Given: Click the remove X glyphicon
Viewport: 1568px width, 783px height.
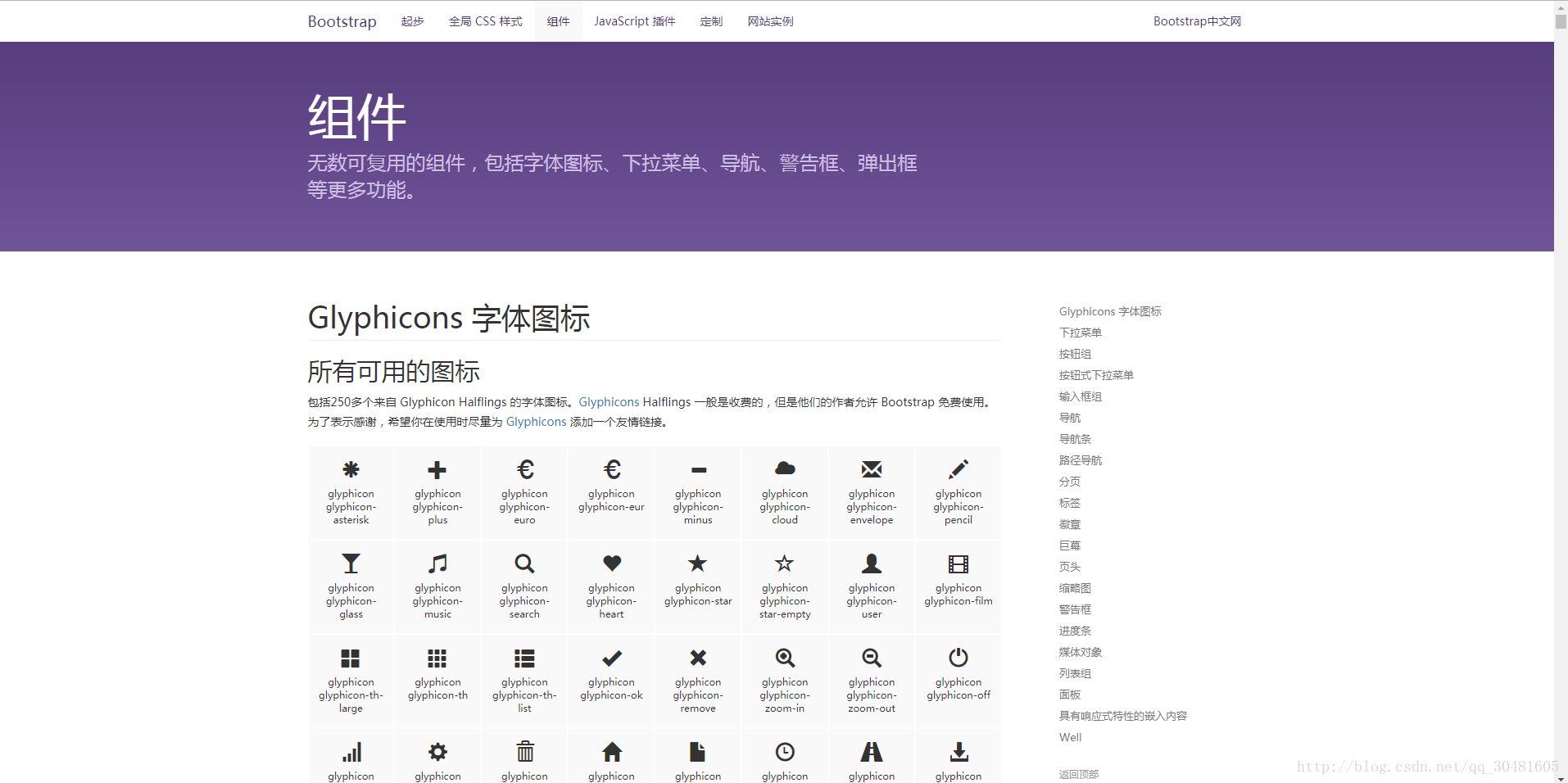Looking at the screenshot, I should coord(698,658).
